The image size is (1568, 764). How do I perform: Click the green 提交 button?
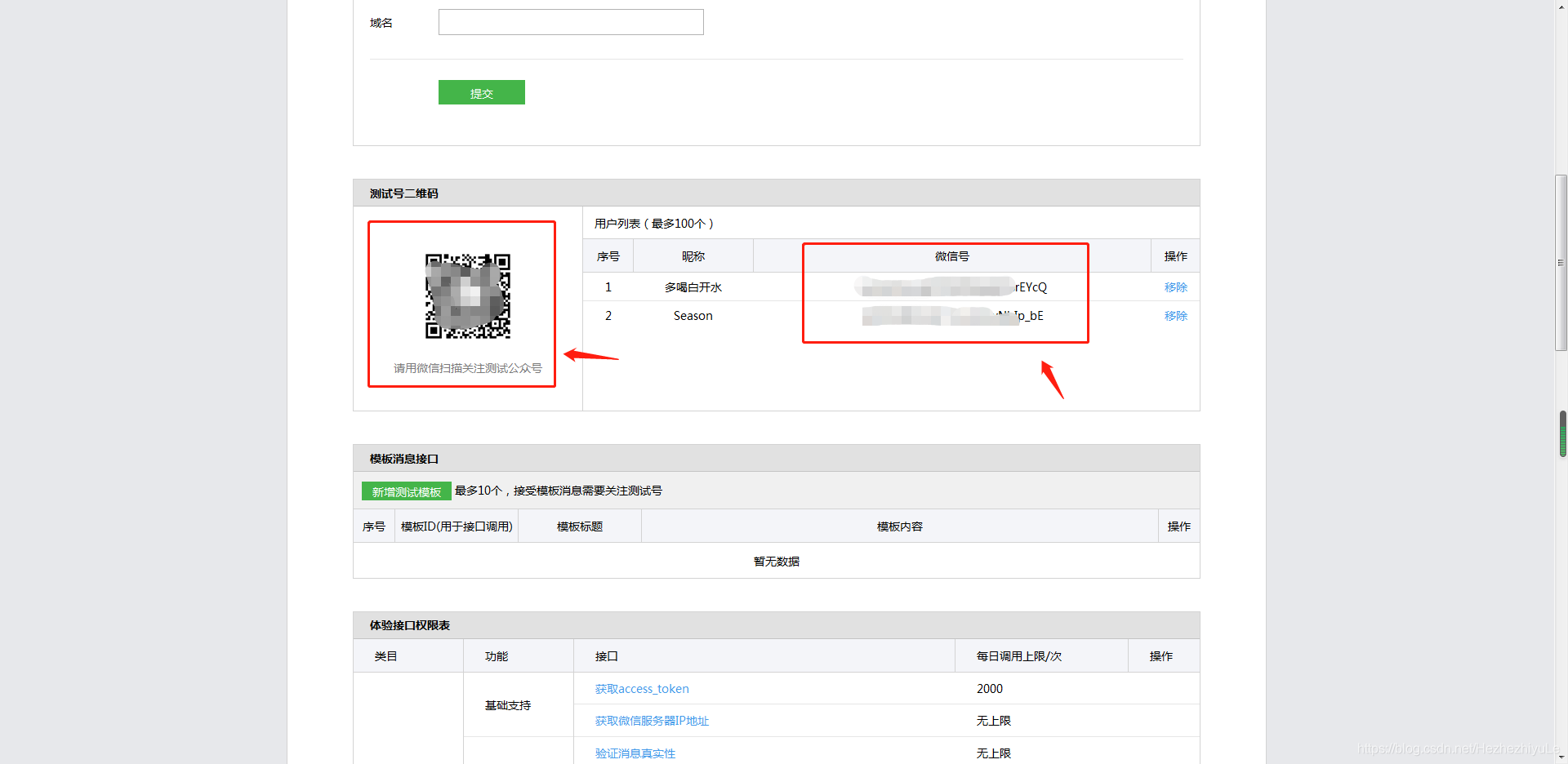click(481, 92)
